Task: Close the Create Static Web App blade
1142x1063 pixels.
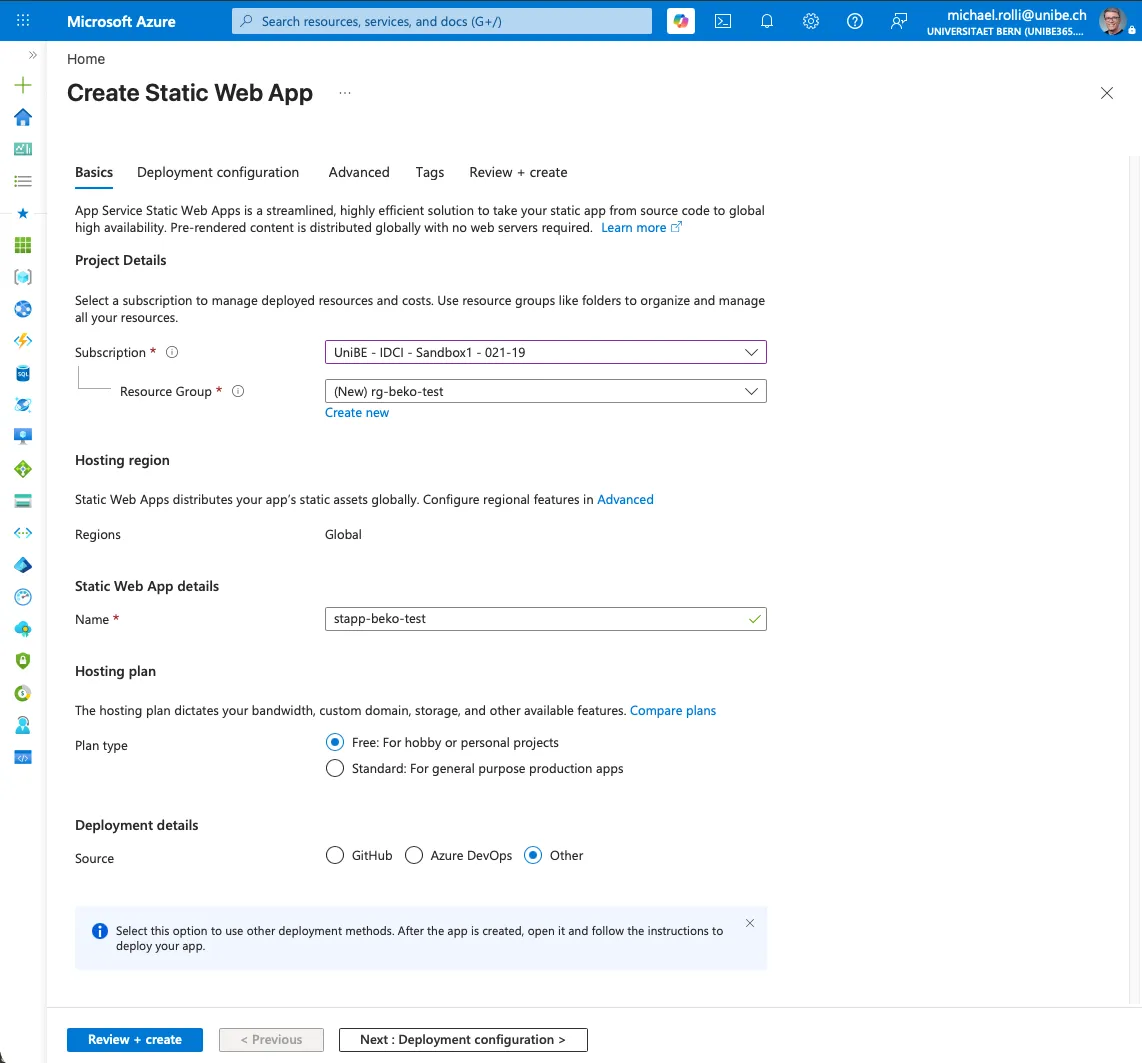Action: pyautogui.click(x=1106, y=93)
